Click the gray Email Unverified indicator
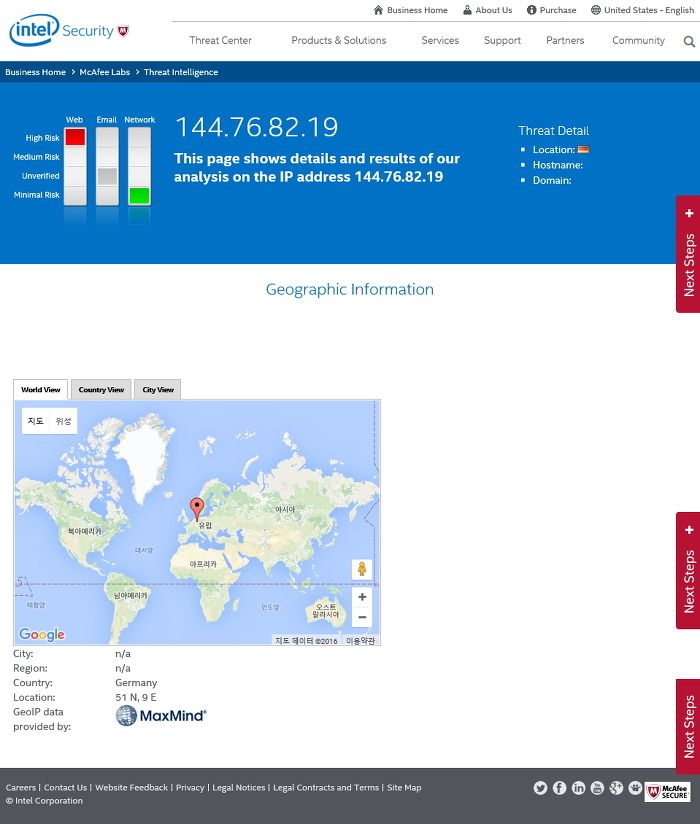Image resolution: width=700 pixels, height=824 pixels. (x=107, y=176)
